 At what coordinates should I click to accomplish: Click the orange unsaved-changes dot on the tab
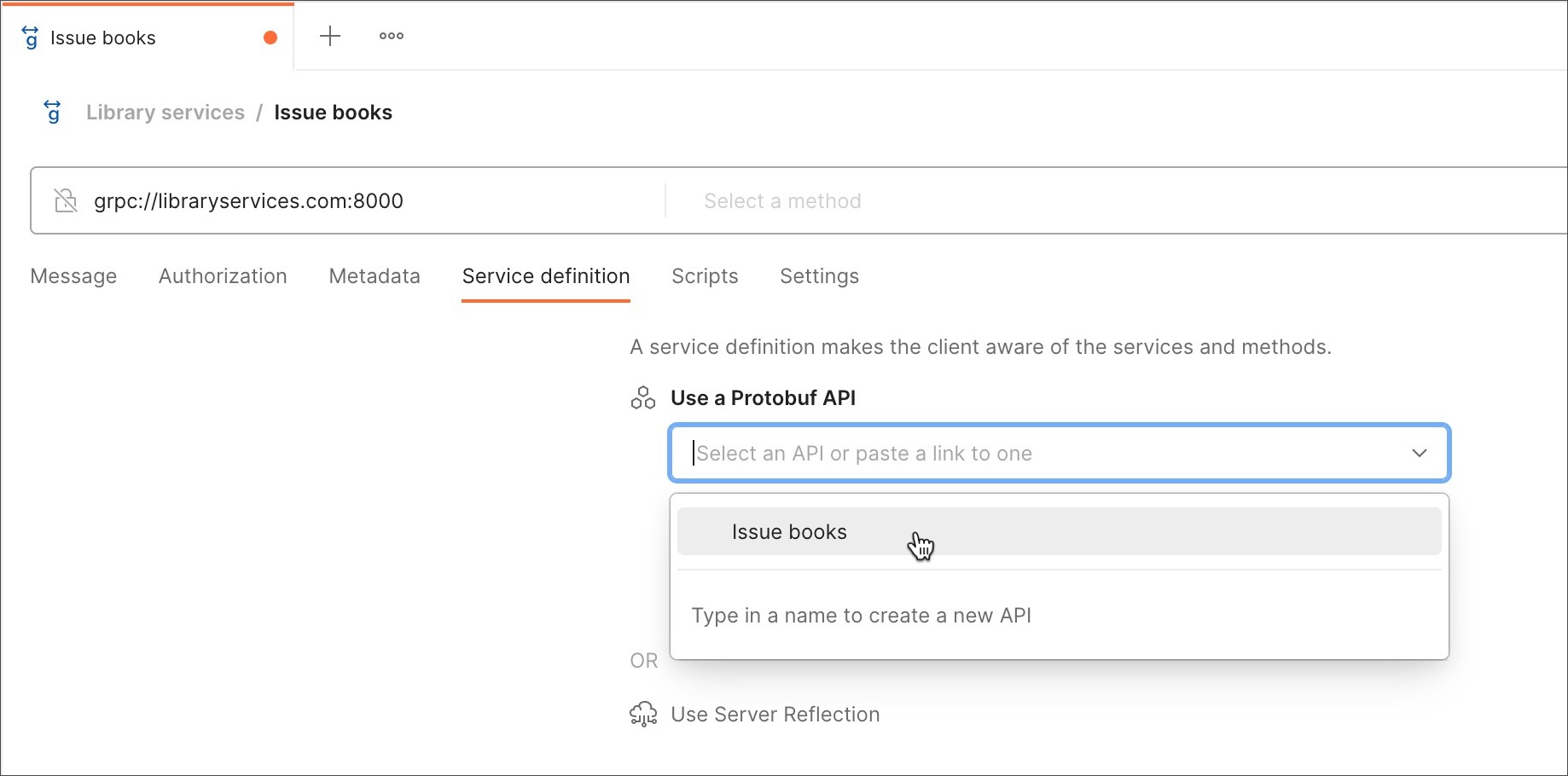pyautogui.click(x=270, y=38)
